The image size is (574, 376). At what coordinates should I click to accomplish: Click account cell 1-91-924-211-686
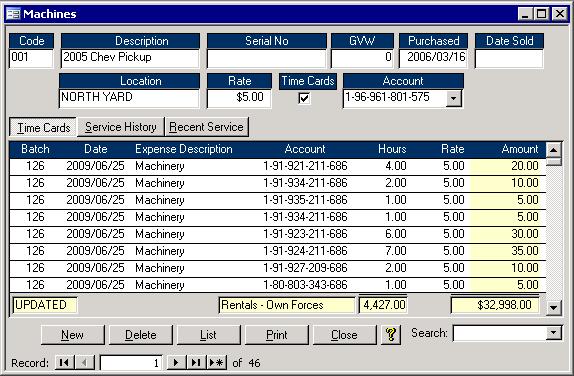(x=305, y=251)
